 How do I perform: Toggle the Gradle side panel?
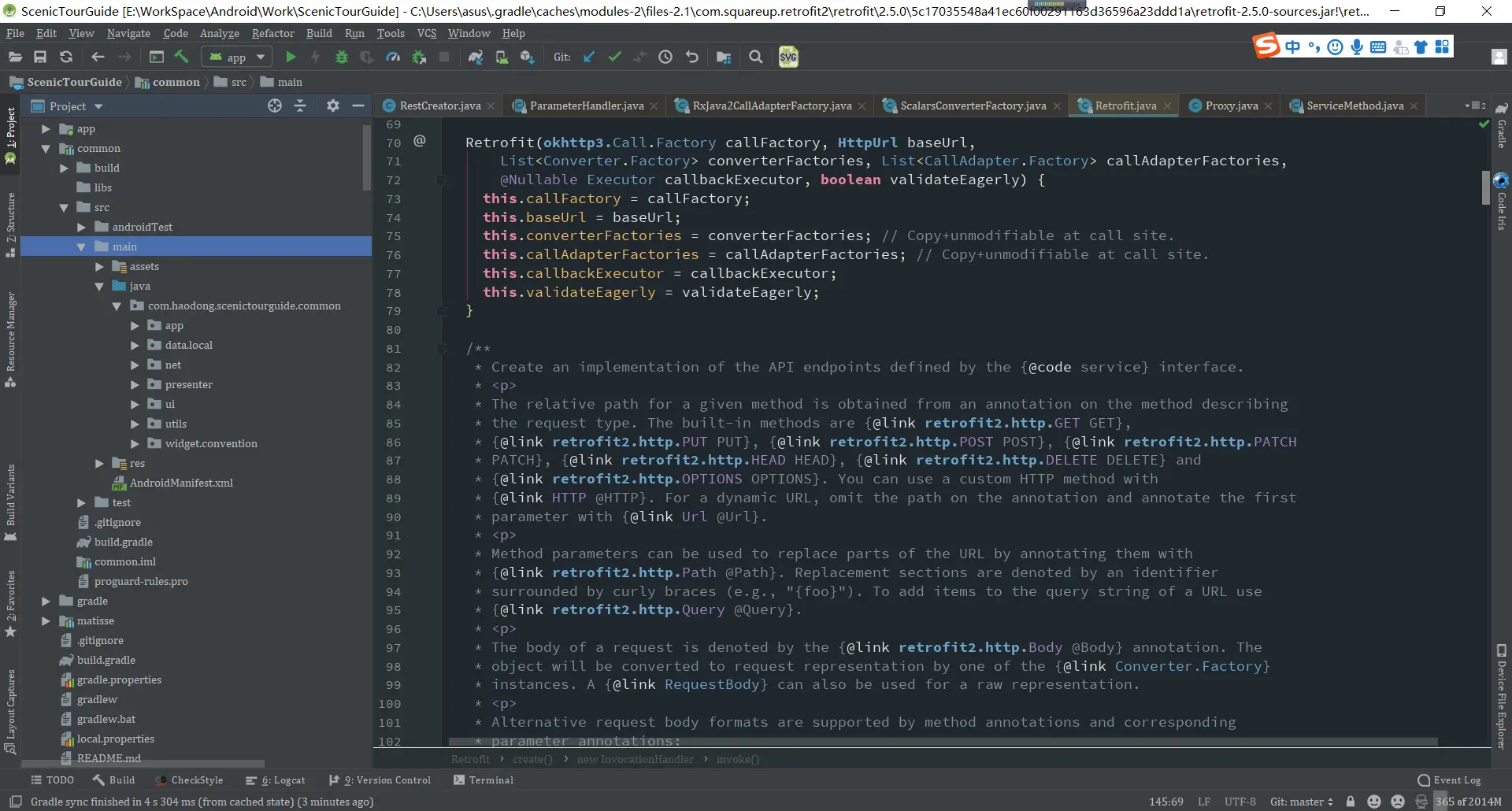1502,126
